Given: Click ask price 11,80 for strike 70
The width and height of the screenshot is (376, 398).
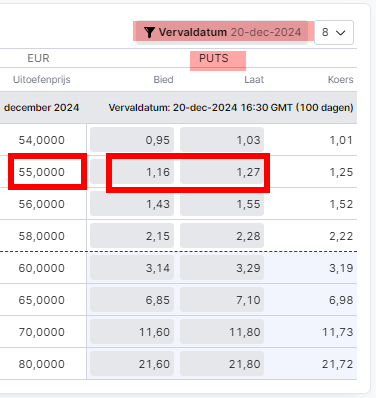Looking at the screenshot, I should pos(222,332).
